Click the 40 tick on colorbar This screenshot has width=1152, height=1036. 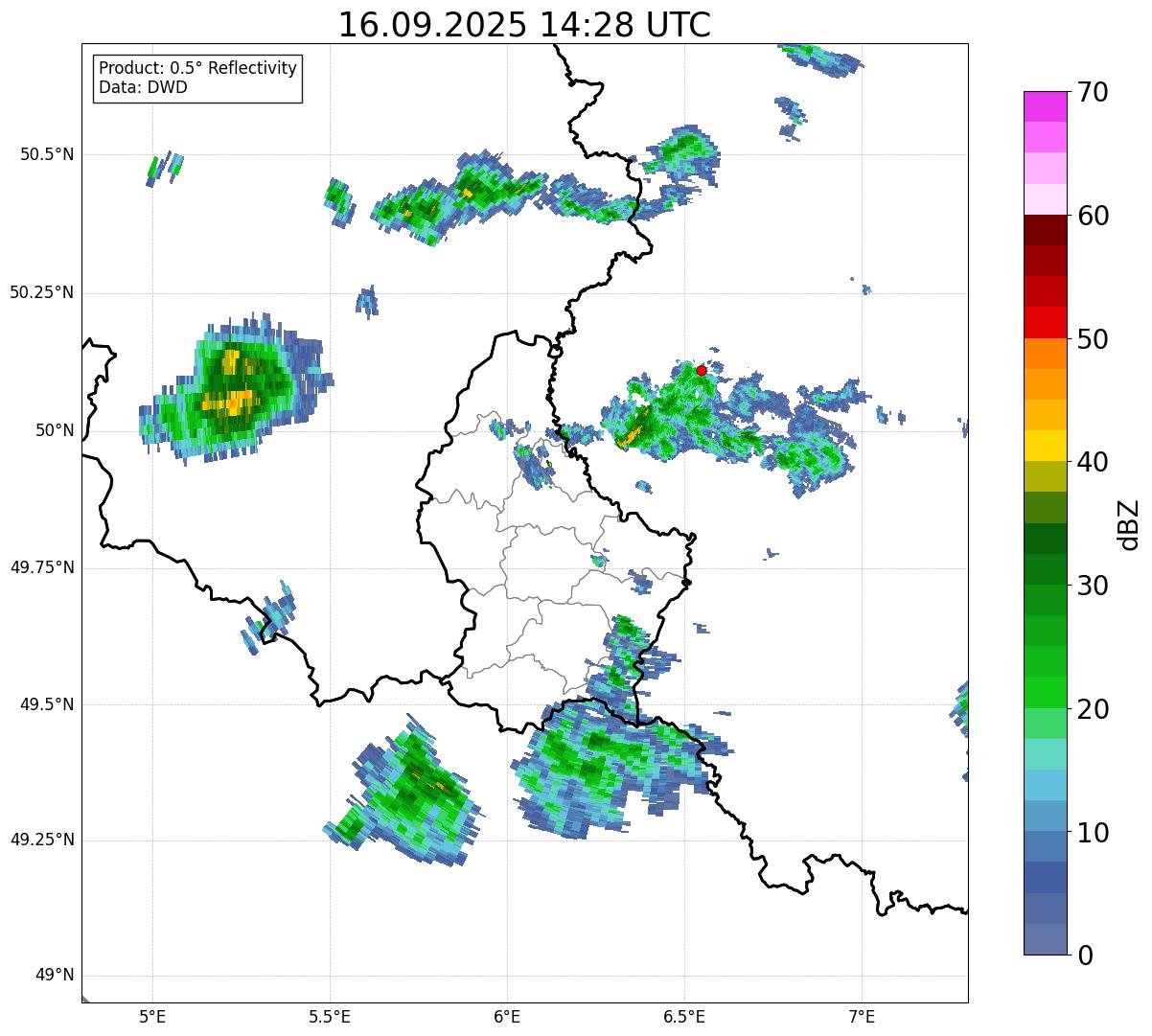(1093, 462)
